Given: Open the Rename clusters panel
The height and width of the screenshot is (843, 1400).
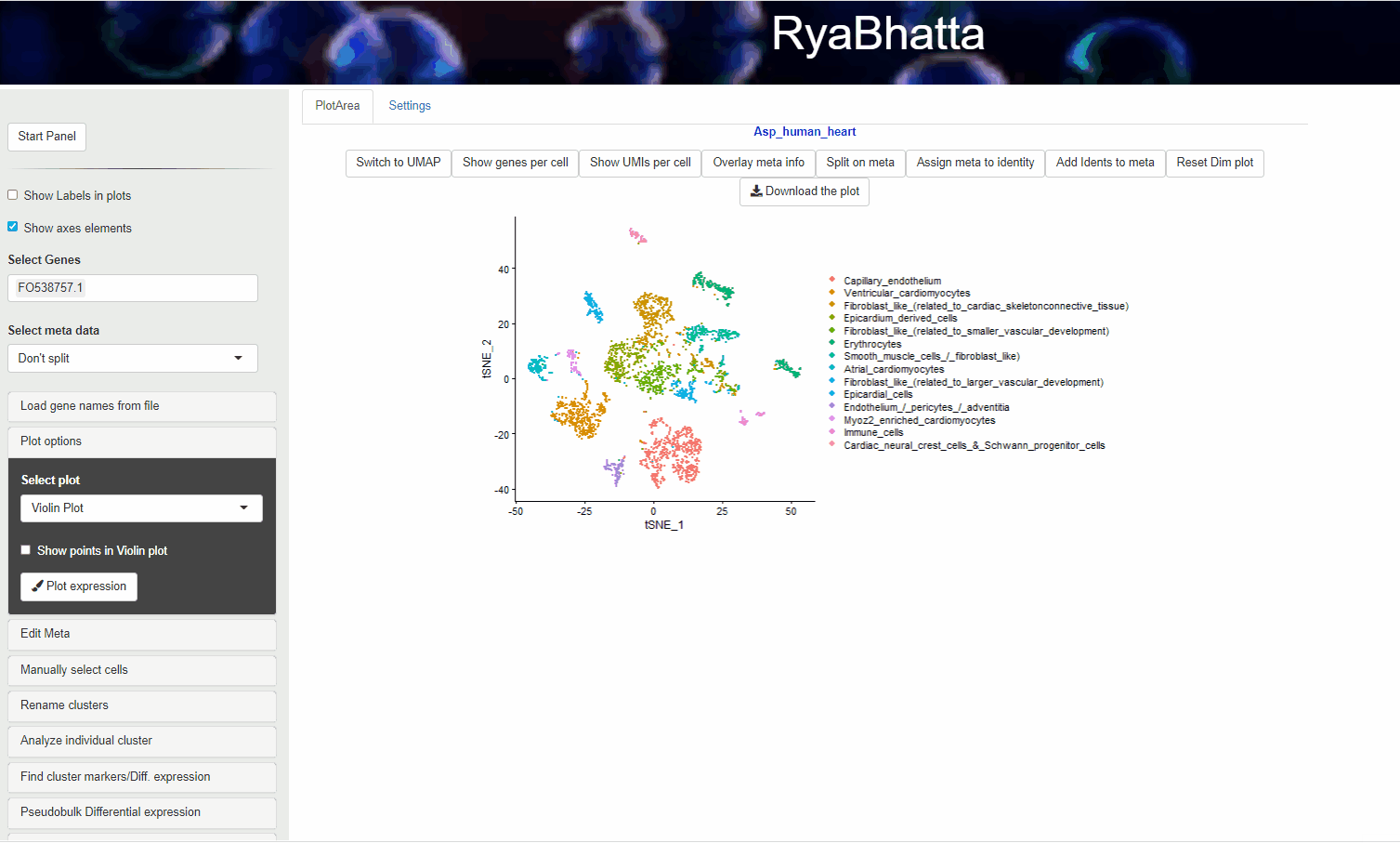Looking at the screenshot, I should coord(142,705).
